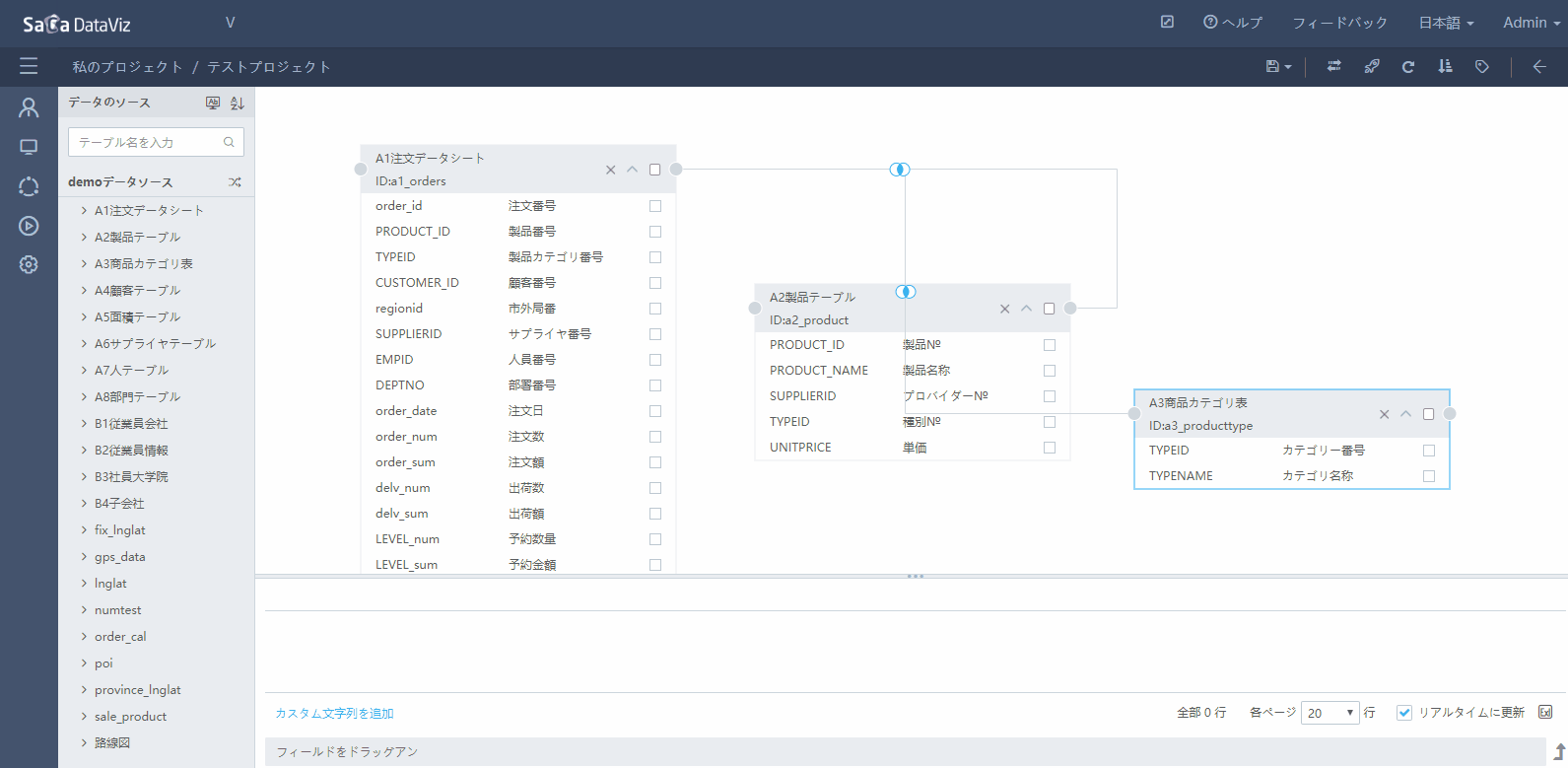Click the Excel export icon at bottom right
Screen dimensions: 1568x768
pyautogui.click(x=1545, y=712)
